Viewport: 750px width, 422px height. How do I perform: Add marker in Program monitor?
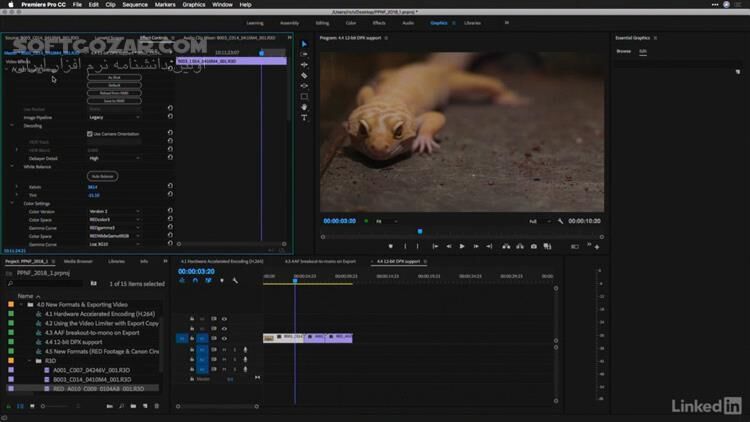coord(390,246)
